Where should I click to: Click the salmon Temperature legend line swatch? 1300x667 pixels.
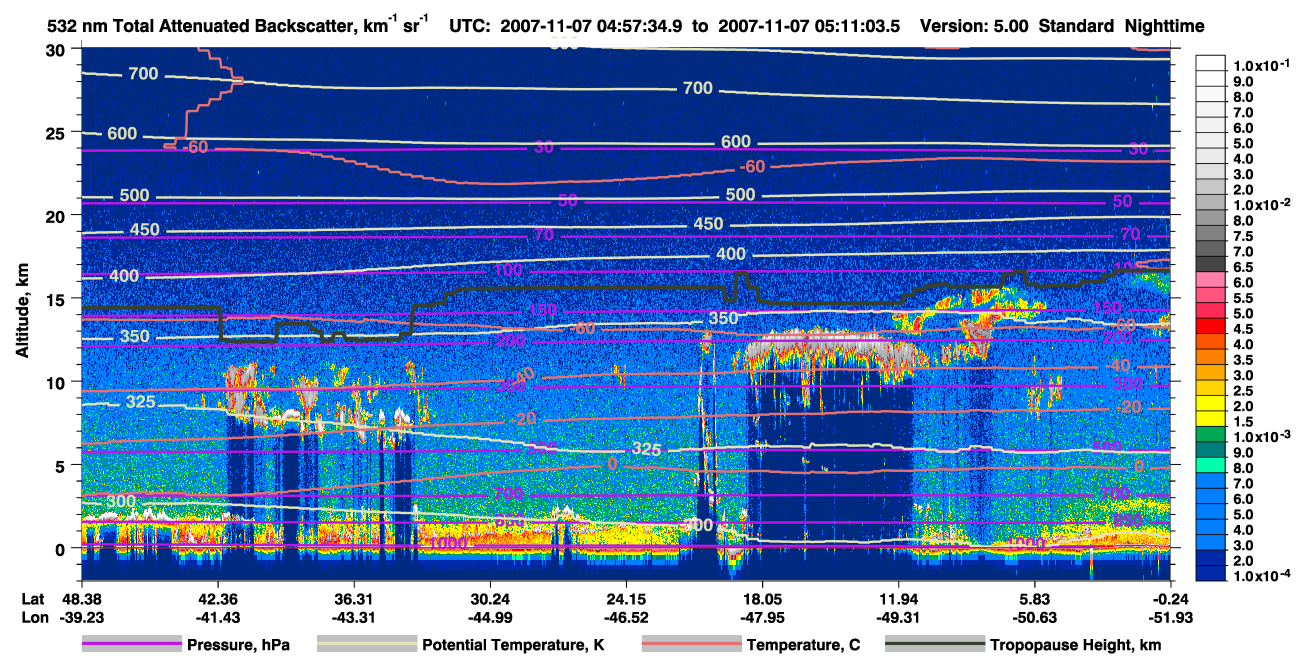(691, 645)
